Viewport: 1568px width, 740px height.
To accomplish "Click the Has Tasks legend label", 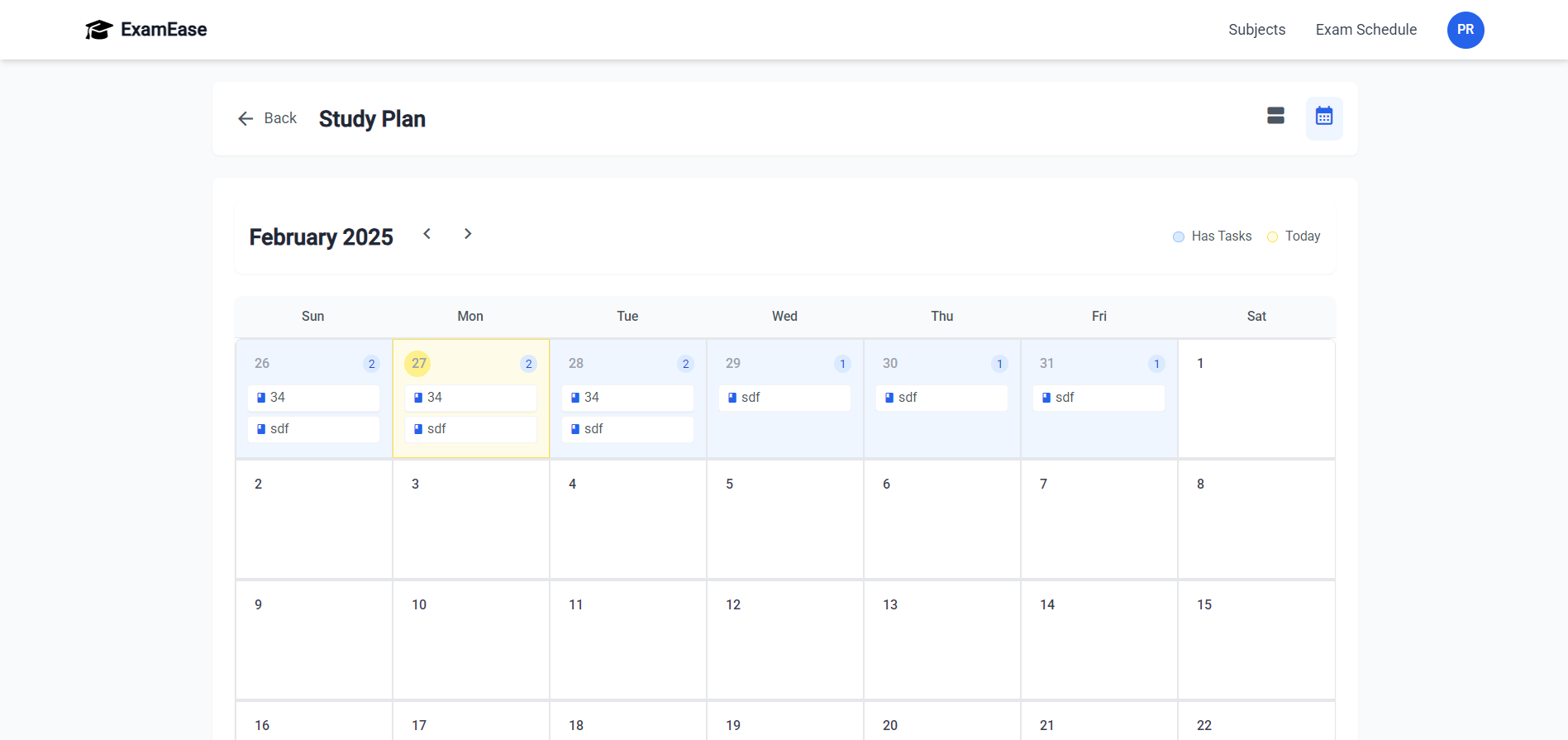I will 1222,236.
